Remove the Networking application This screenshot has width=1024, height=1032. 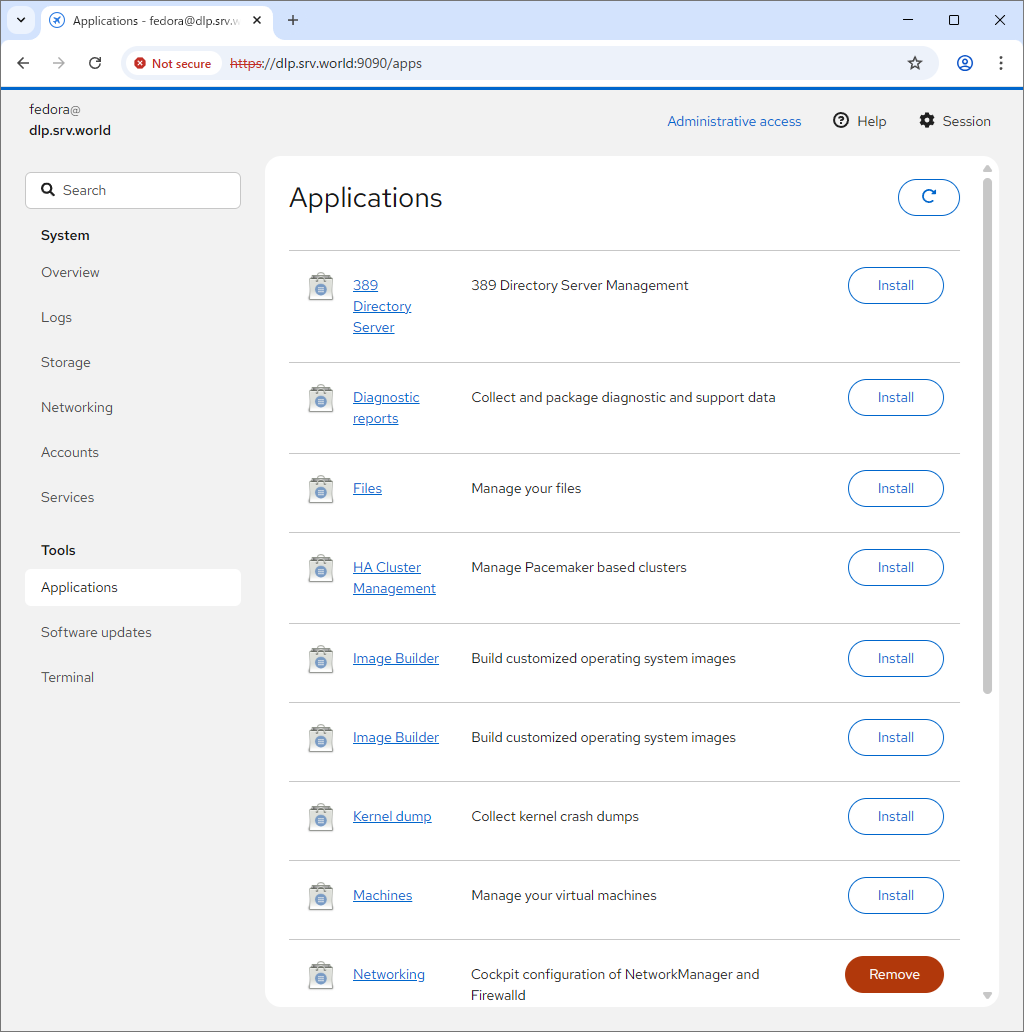tap(894, 974)
